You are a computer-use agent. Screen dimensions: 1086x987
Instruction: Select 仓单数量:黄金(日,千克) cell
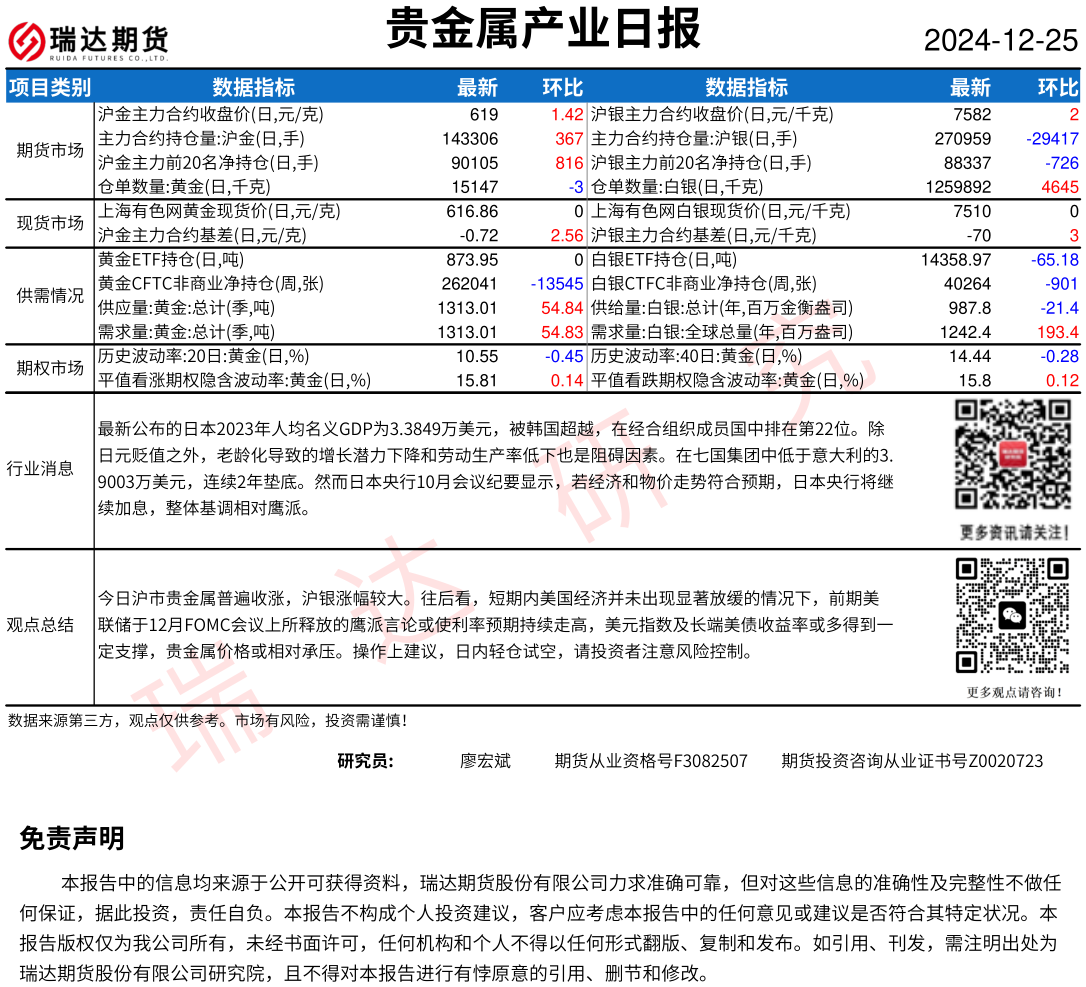pyautogui.click(x=184, y=187)
